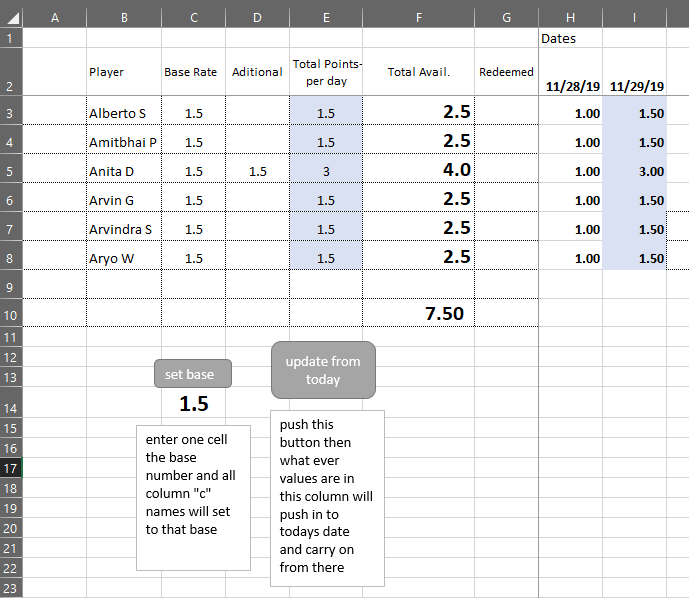689x598 pixels.
Task: Click Alberto S's Base Rate cell
Action: point(193,110)
